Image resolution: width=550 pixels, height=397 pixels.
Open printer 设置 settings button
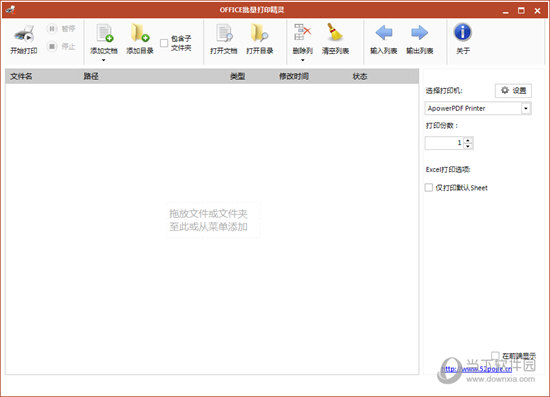coord(514,90)
